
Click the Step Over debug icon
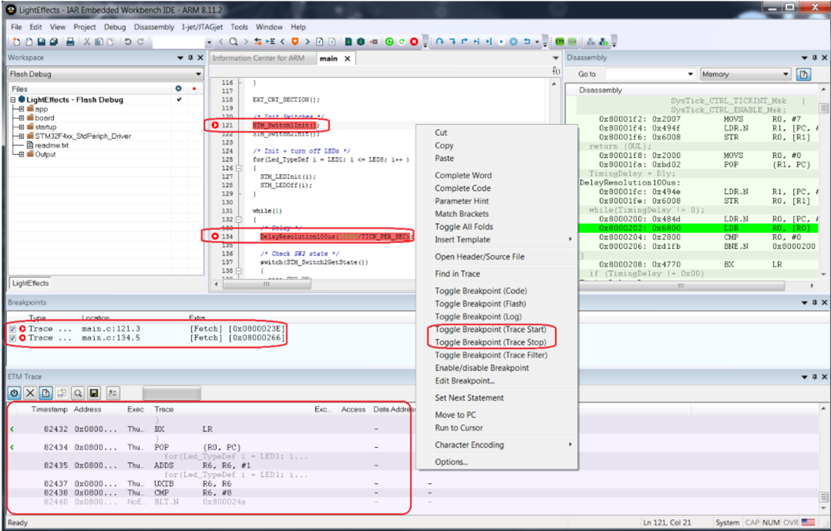point(440,41)
